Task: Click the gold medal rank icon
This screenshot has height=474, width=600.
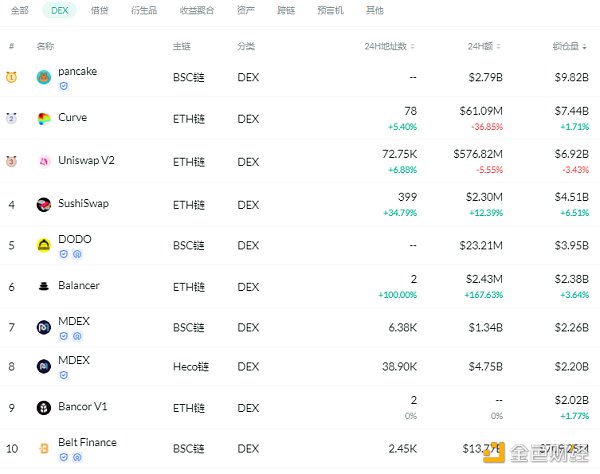Action: pos(12,77)
